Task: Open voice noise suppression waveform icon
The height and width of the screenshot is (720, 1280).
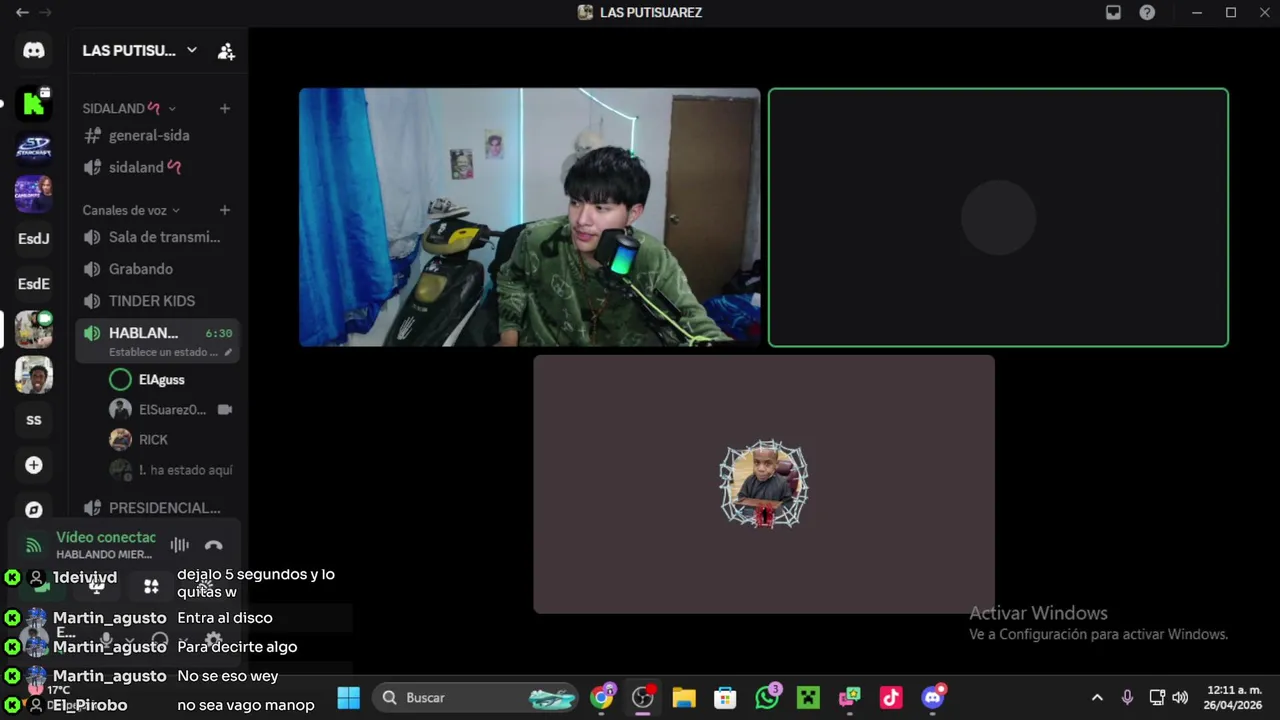Action: click(x=179, y=545)
